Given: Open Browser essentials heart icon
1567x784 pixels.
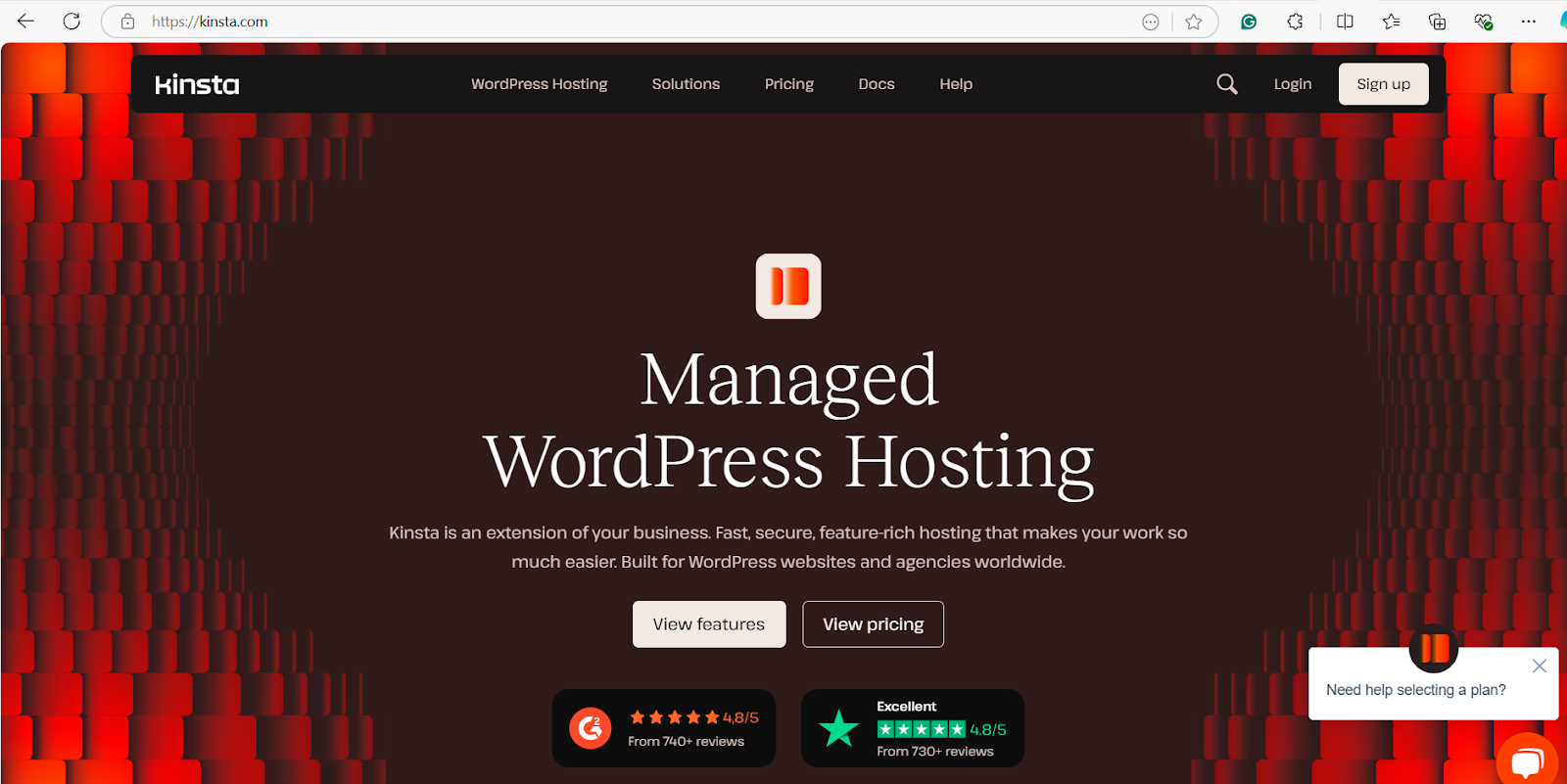Looking at the screenshot, I should pyautogui.click(x=1483, y=22).
